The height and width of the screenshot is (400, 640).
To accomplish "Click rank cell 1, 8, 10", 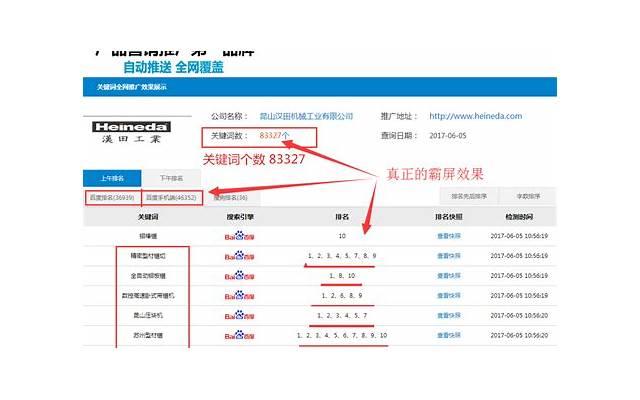I will [342, 276].
